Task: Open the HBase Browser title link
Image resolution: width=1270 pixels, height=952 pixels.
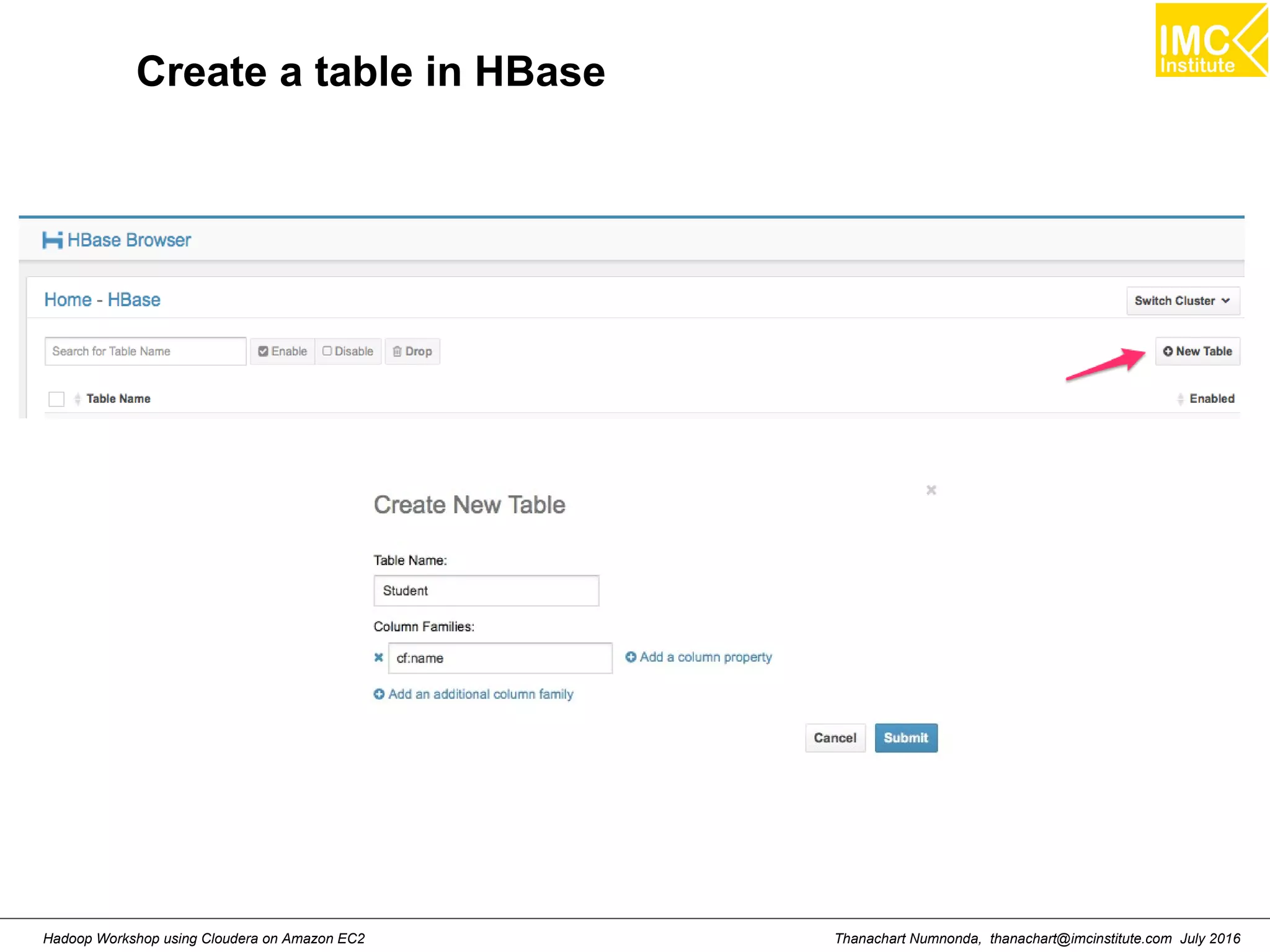Action: coord(129,240)
